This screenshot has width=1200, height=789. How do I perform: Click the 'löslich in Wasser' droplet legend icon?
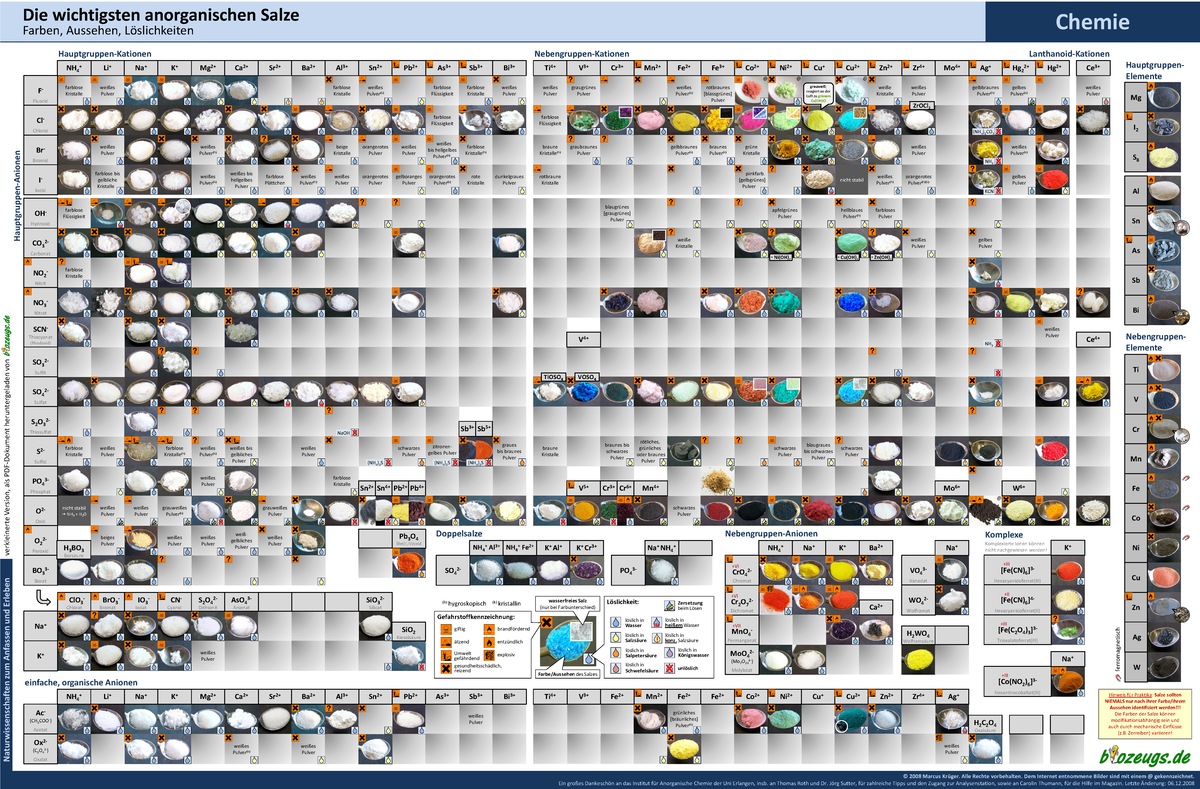pos(615,621)
